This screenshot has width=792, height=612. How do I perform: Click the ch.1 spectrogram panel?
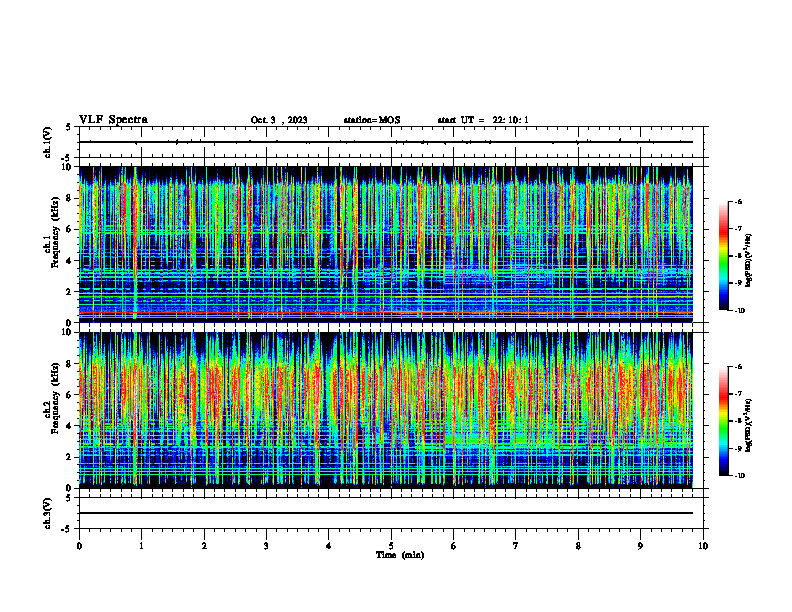[x=386, y=244]
